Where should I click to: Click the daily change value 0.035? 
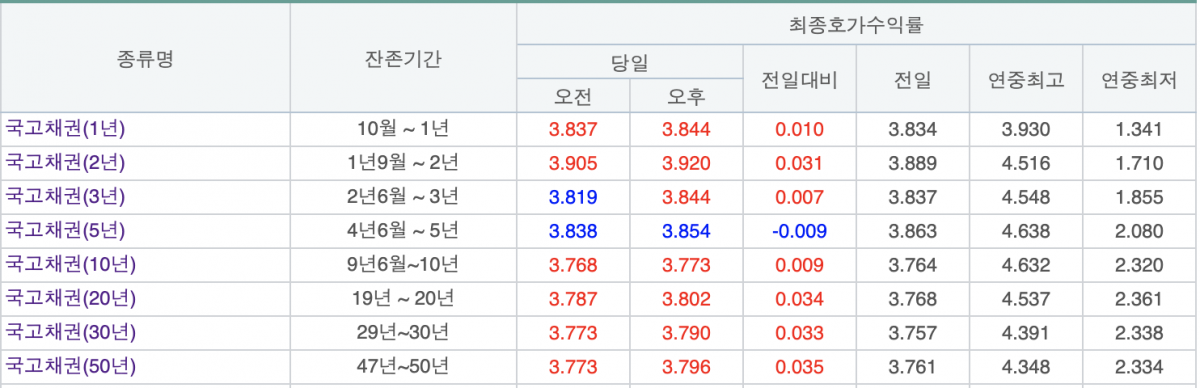click(799, 366)
